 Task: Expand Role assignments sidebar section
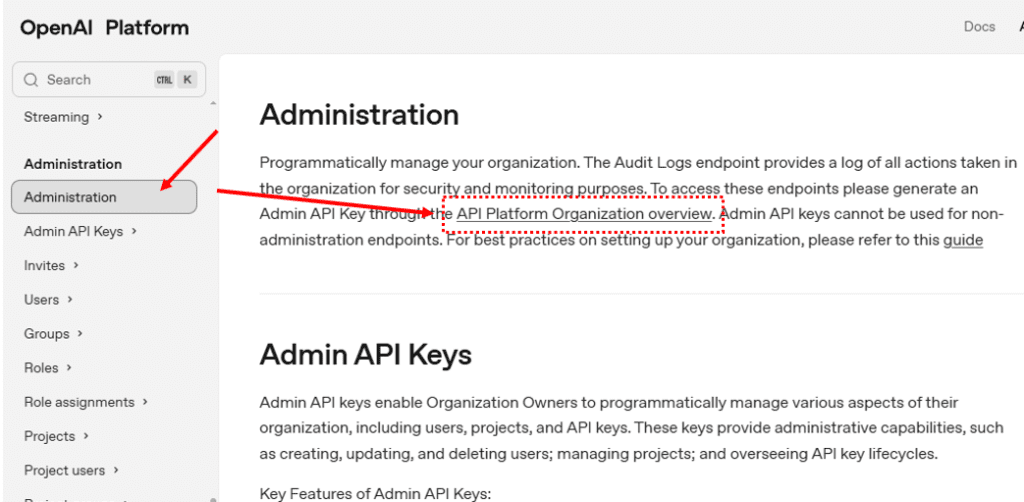click(86, 402)
